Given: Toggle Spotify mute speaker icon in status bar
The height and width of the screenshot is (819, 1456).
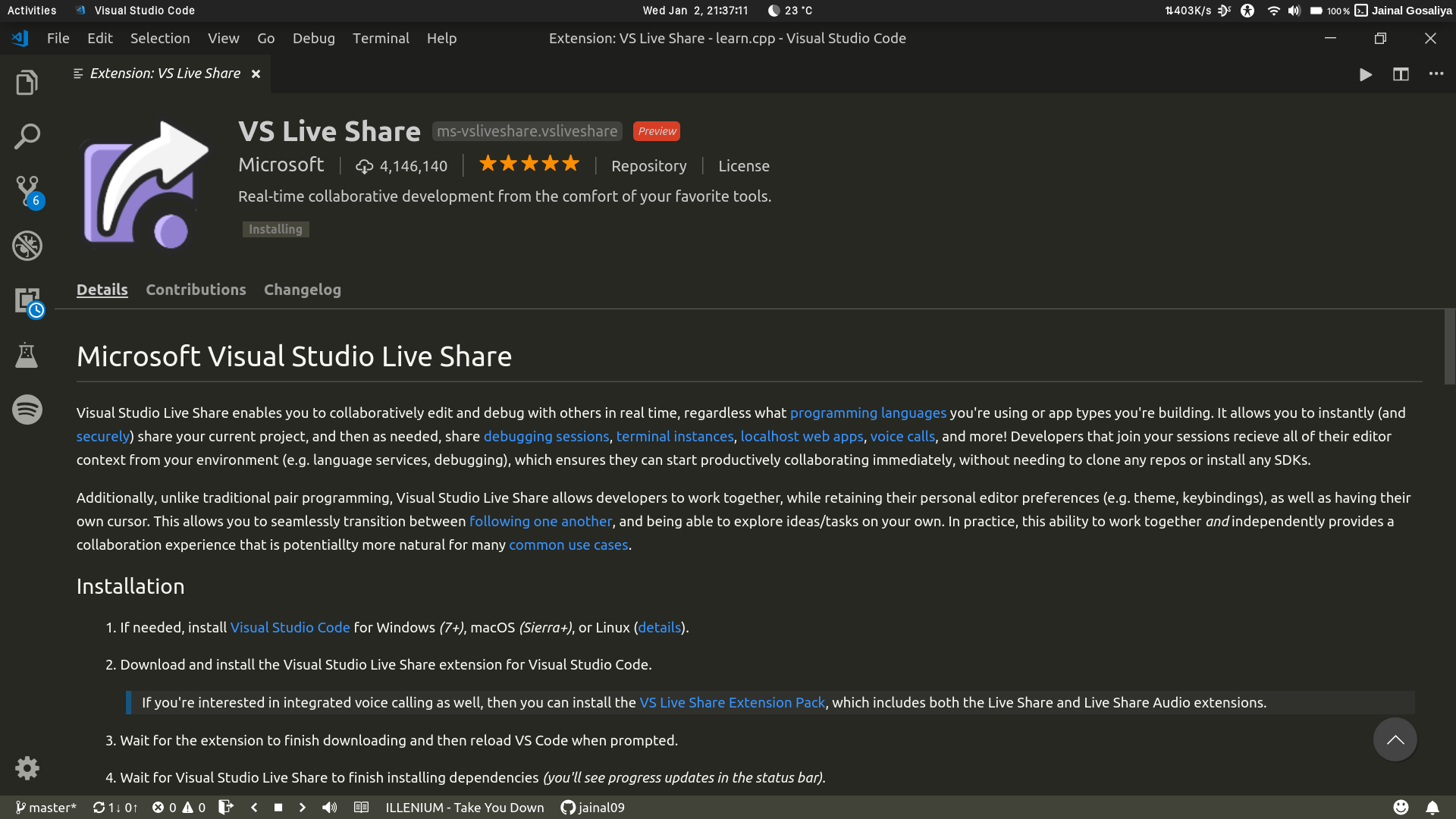Looking at the screenshot, I should (329, 808).
